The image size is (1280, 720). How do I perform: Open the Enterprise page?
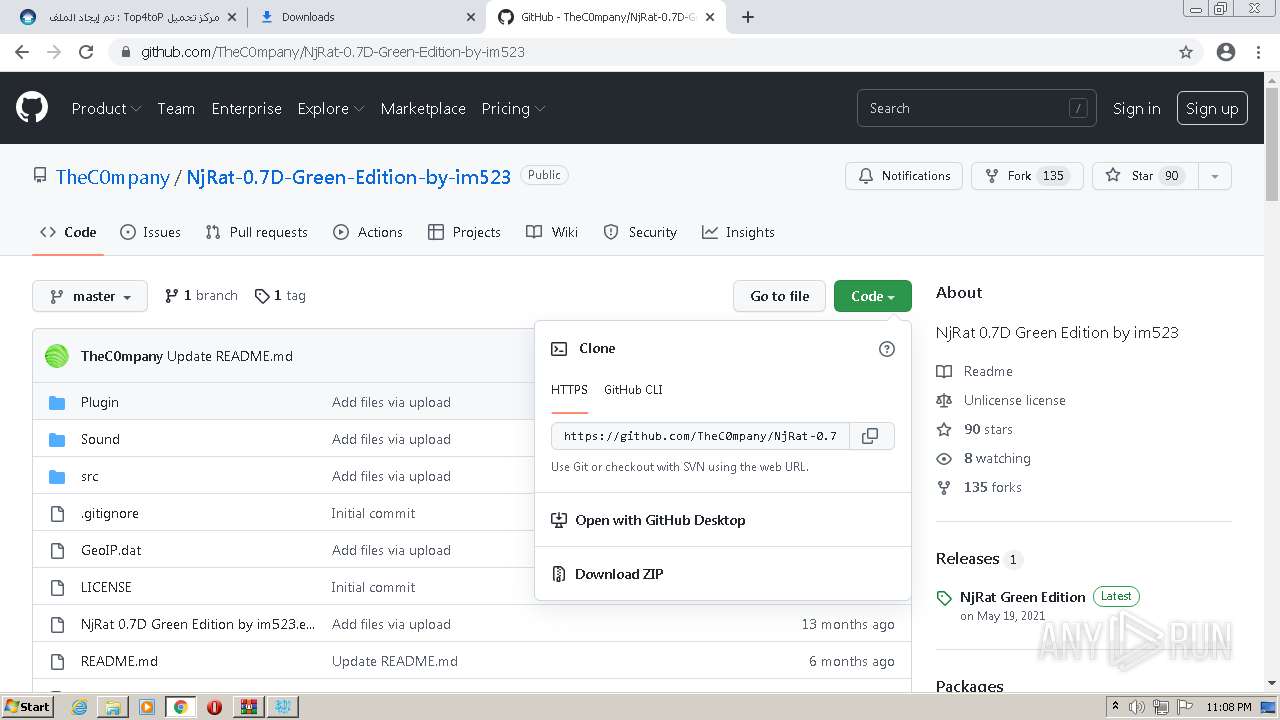tap(246, 109)
